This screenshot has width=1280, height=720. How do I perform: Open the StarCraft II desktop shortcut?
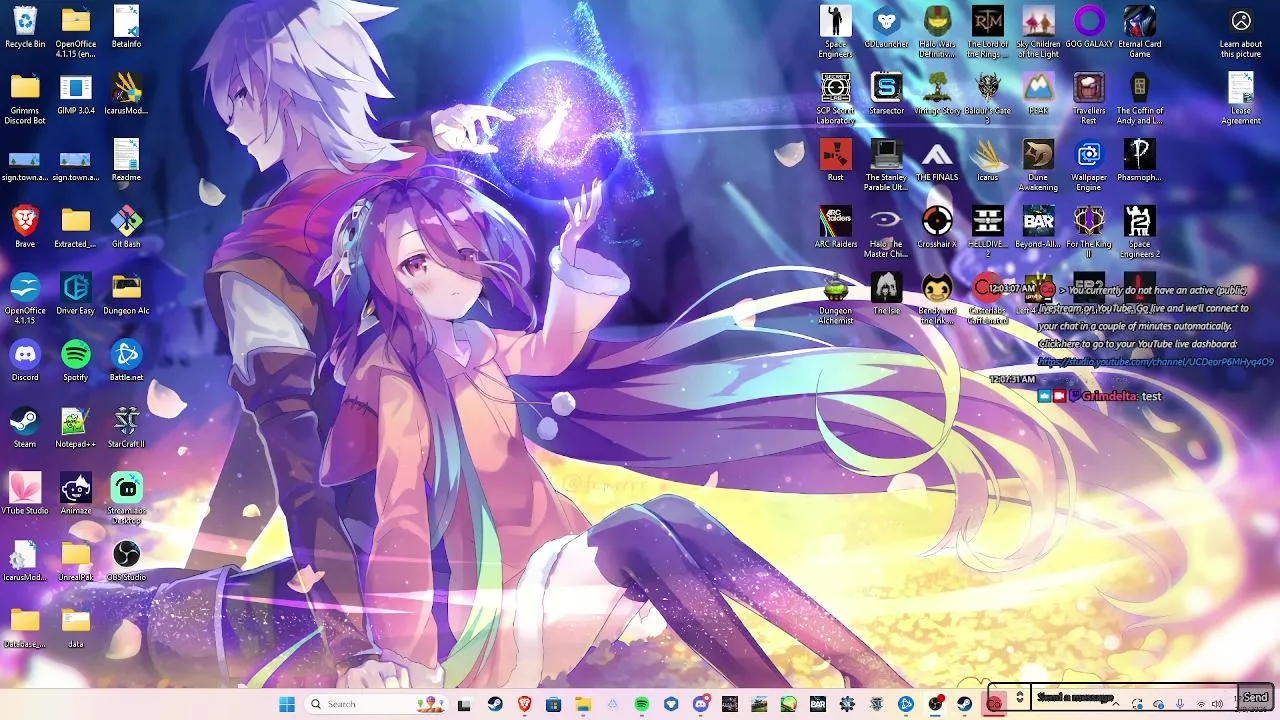point(126,428)
